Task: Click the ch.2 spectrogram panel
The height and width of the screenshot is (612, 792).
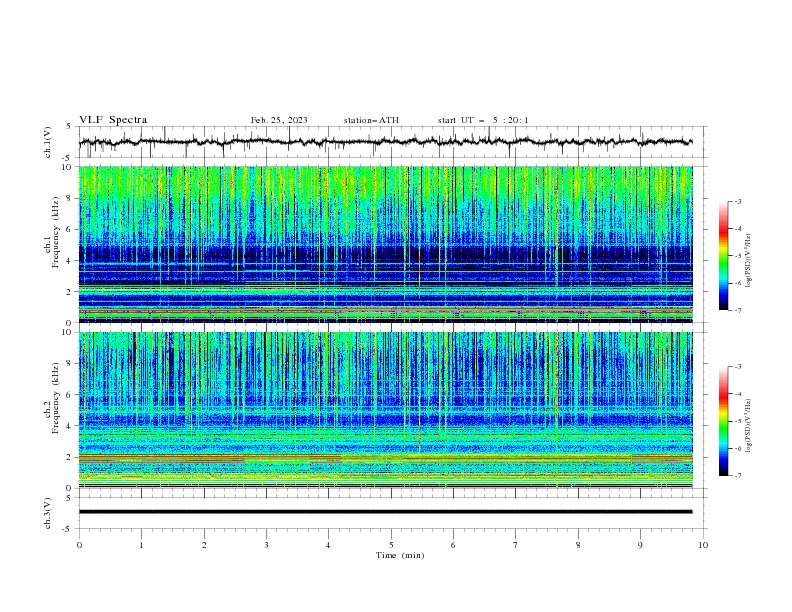Action: point(386,410)
